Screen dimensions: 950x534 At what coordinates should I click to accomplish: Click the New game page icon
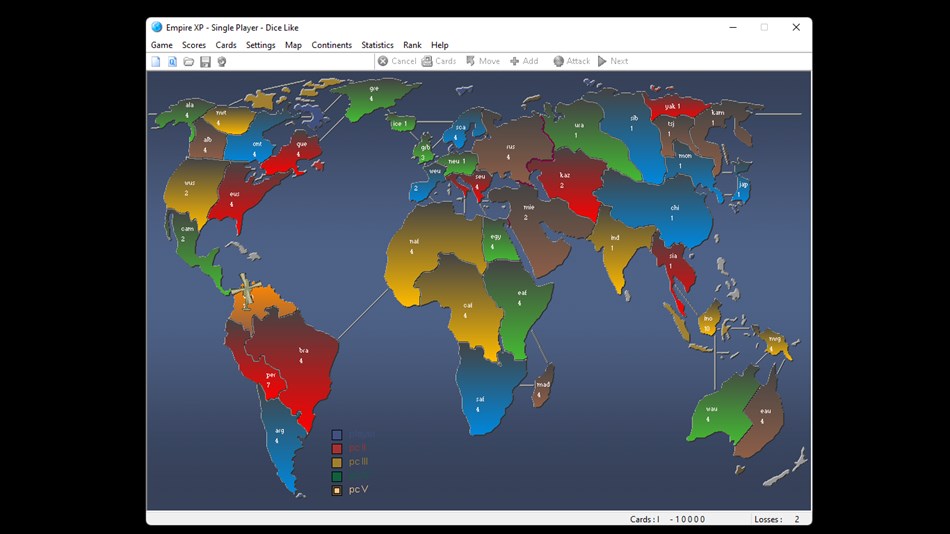(156, 61)
